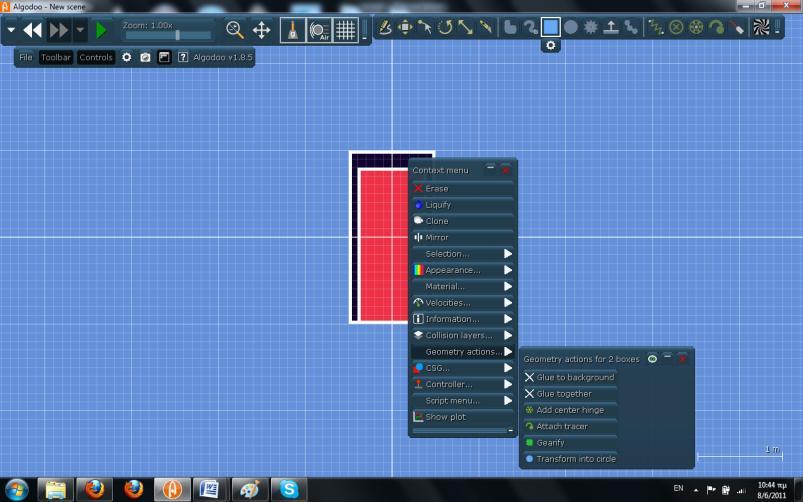Expand the Material submenu
Viewport: 803px width, 502px height.
pyautogui.click(x=462, y=287)
